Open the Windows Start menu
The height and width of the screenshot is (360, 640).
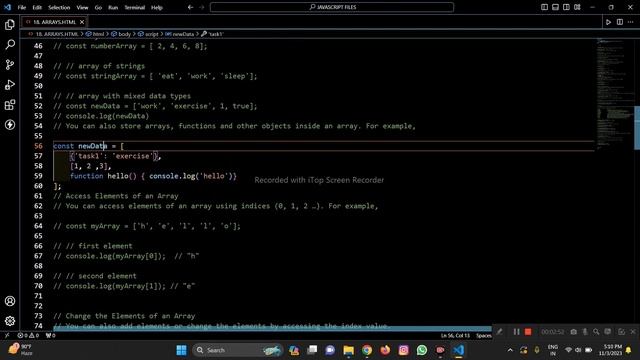pyautogui.click(x=181, y=350)
